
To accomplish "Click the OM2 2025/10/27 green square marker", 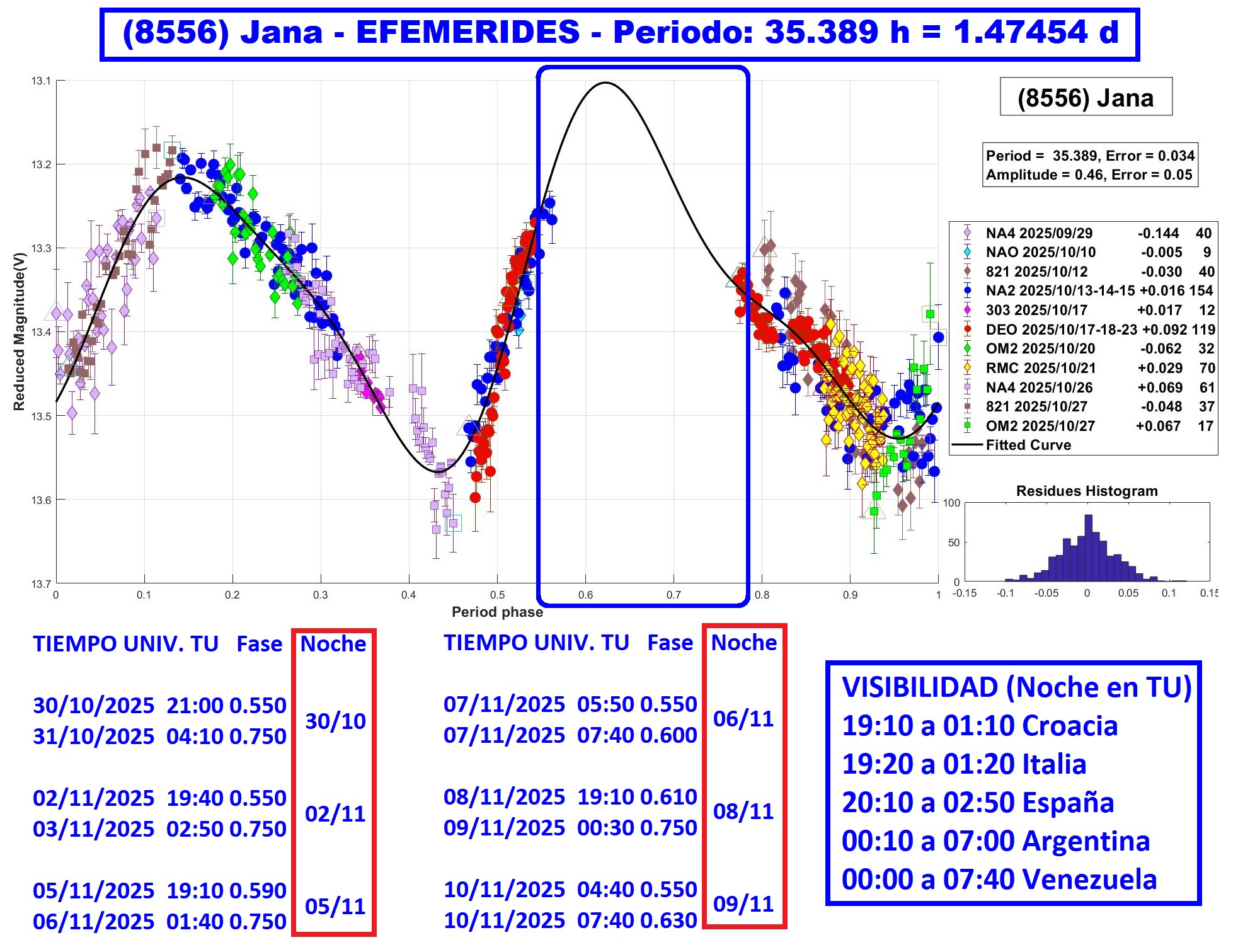I will tap(967, 426).
